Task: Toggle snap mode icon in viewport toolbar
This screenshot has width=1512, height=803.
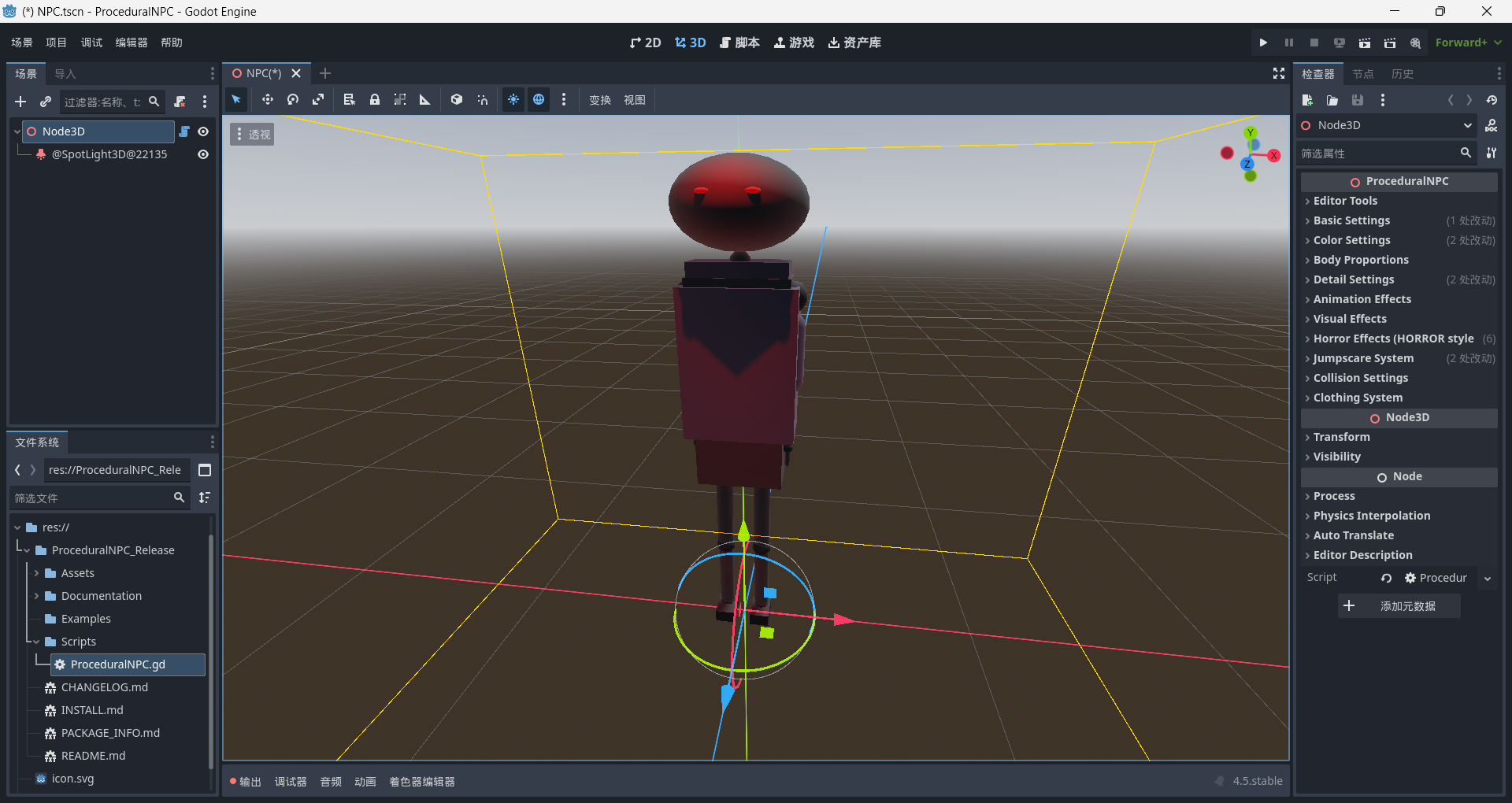Action: click(x=482, y=100)
